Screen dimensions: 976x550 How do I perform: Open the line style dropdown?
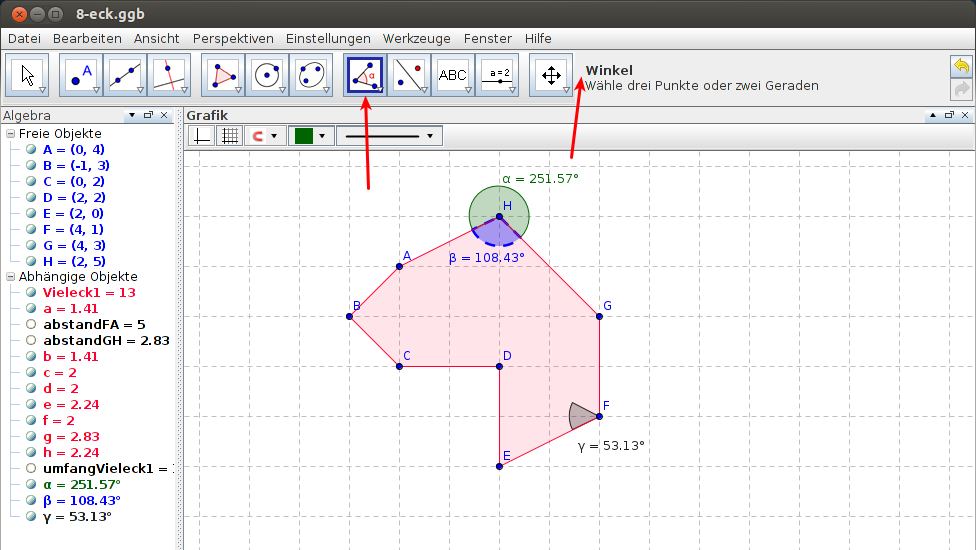coord(389,135)
